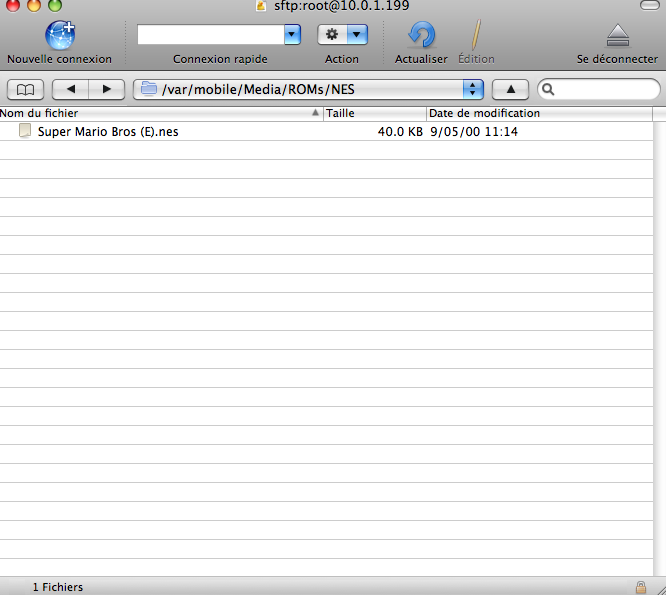
Task: Sort by Taille column header
Action: coord(375,113)
